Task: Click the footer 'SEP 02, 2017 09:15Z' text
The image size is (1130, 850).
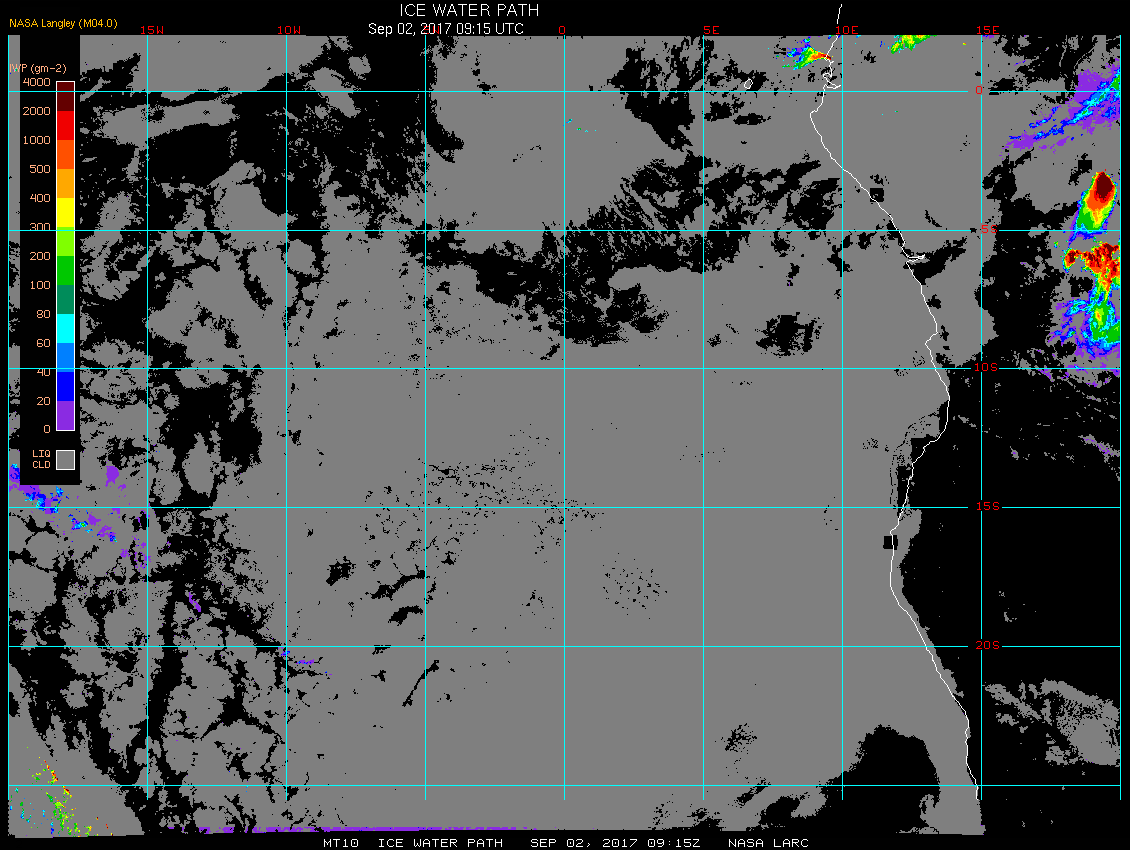Action: point(615,843)
